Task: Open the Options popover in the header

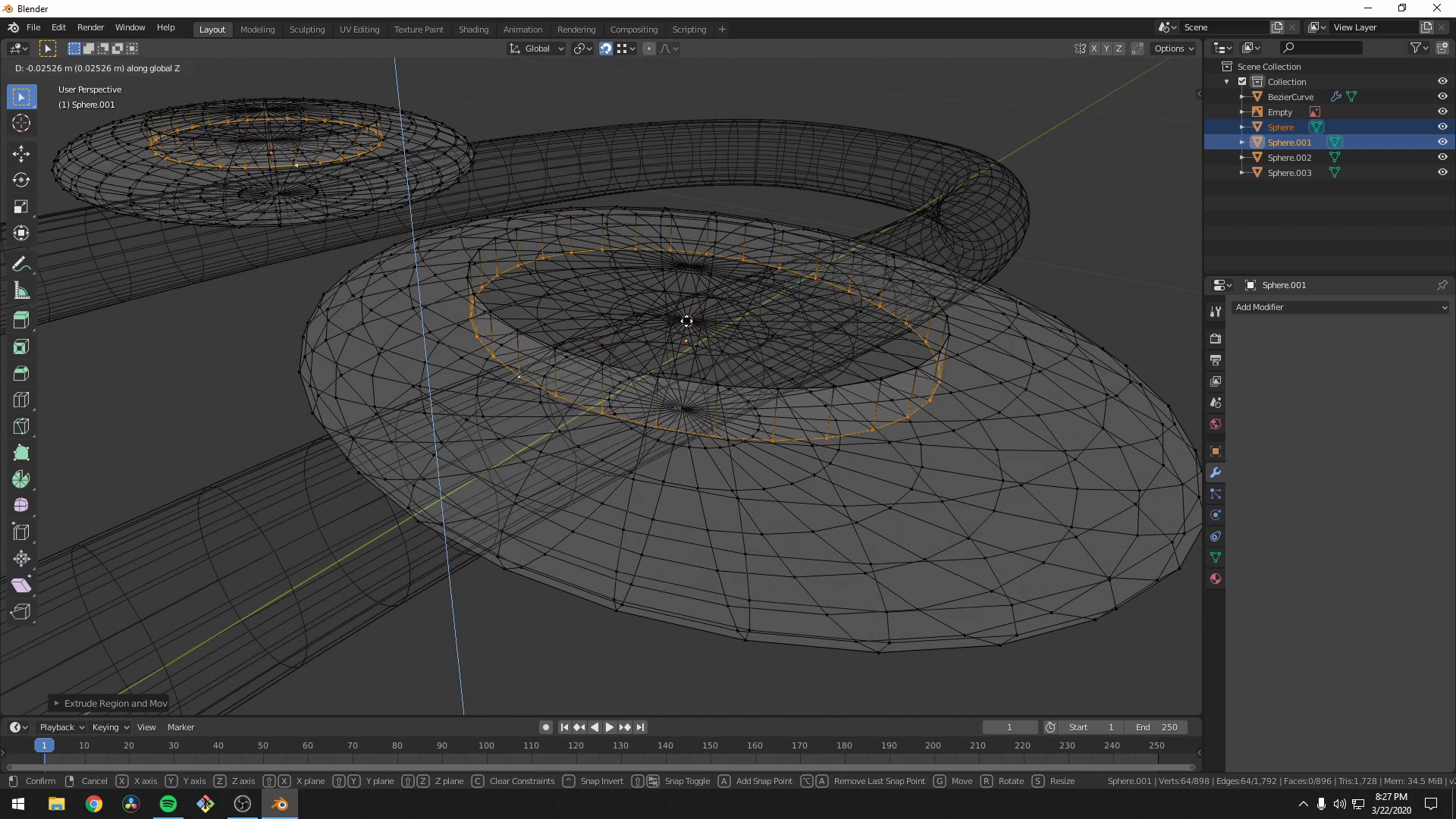Action: 1172,48
